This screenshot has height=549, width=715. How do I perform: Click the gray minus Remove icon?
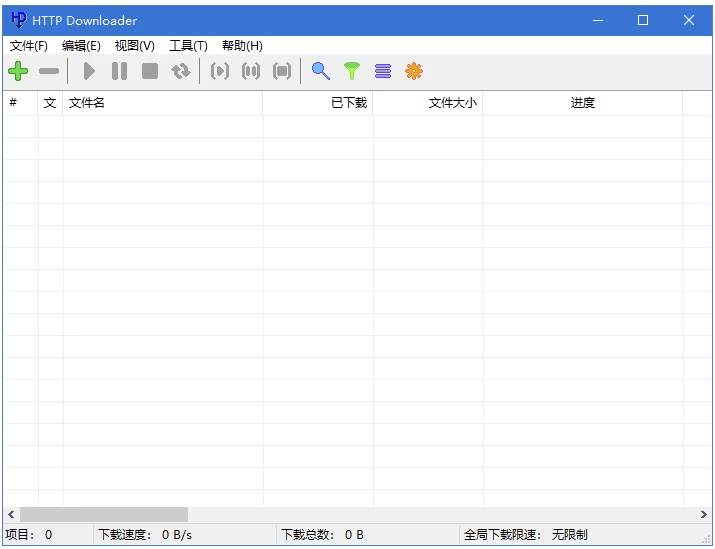tap(49, 71)
